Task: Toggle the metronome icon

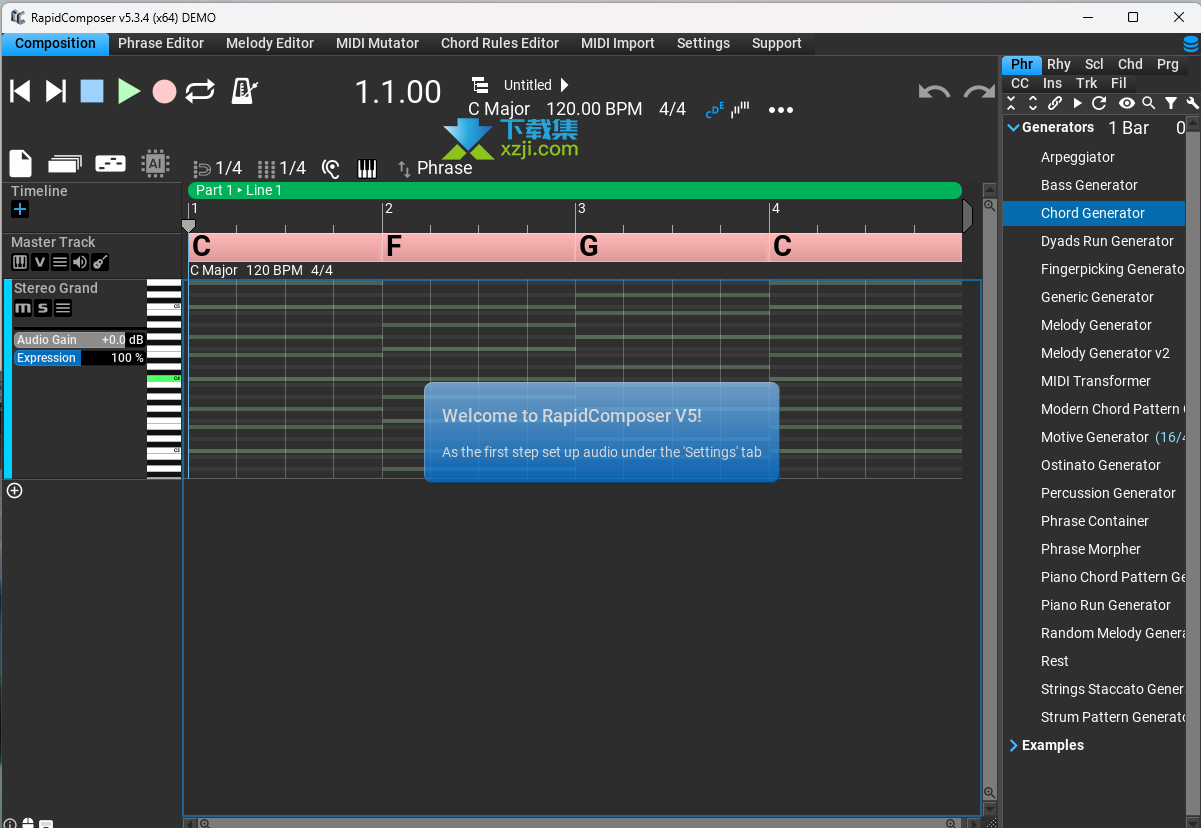Action: (x=243, y=91)
